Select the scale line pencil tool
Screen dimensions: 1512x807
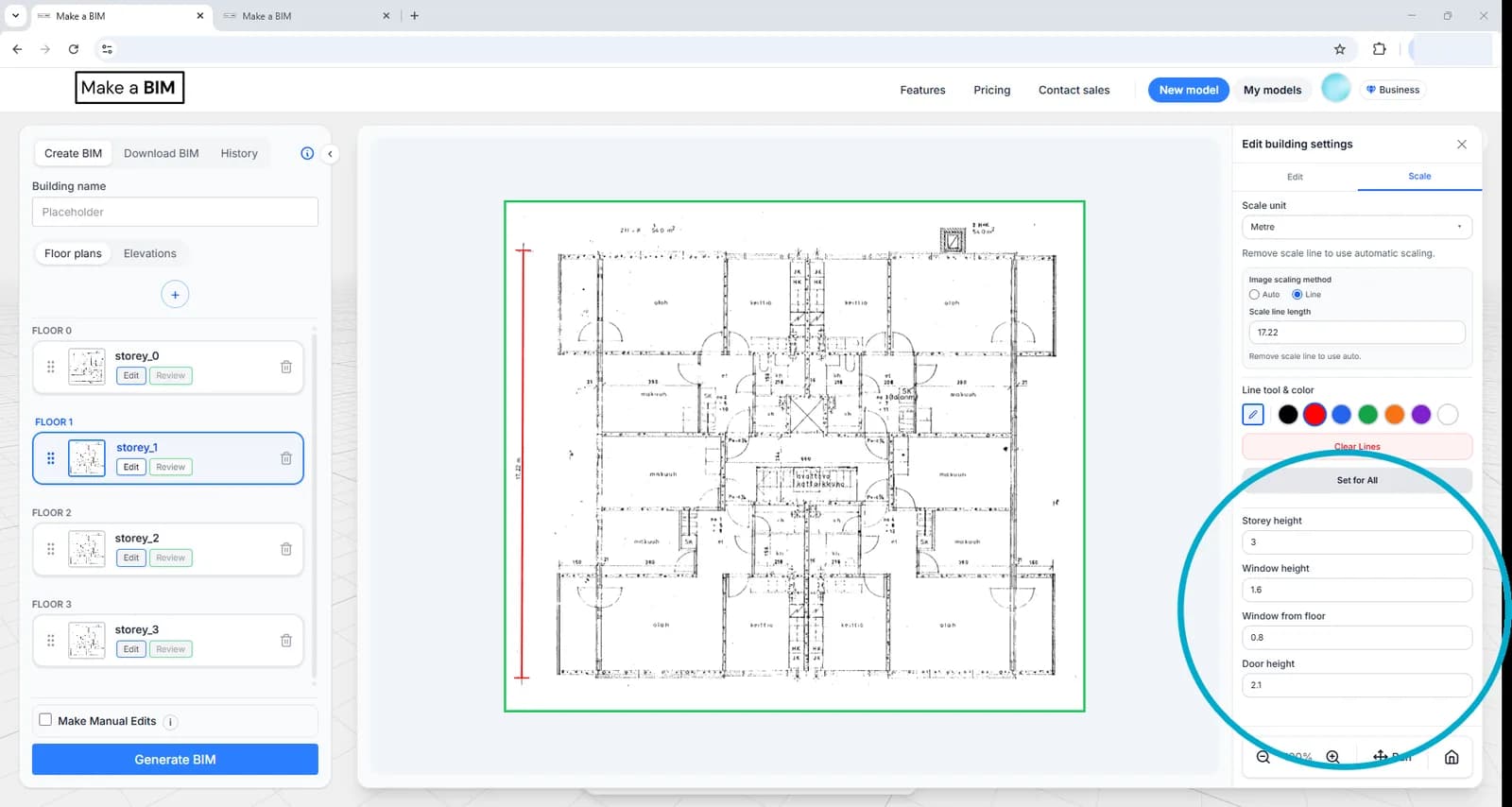[x=1253, y=414]
